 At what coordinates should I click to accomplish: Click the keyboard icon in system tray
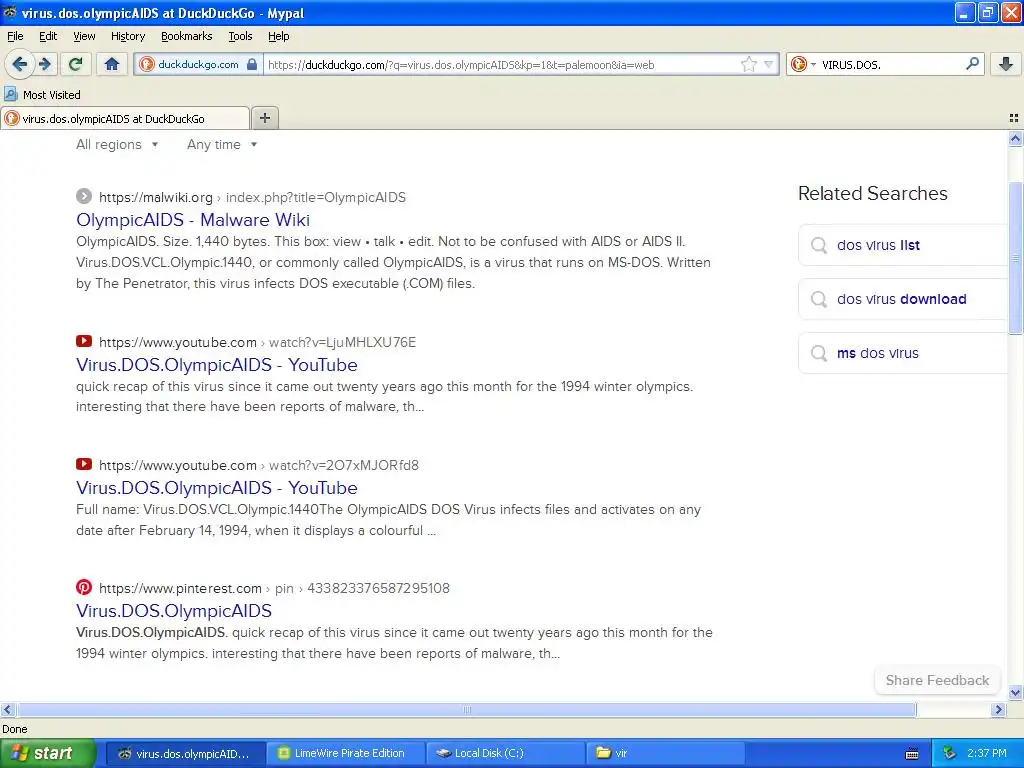[x=912, y=754]
